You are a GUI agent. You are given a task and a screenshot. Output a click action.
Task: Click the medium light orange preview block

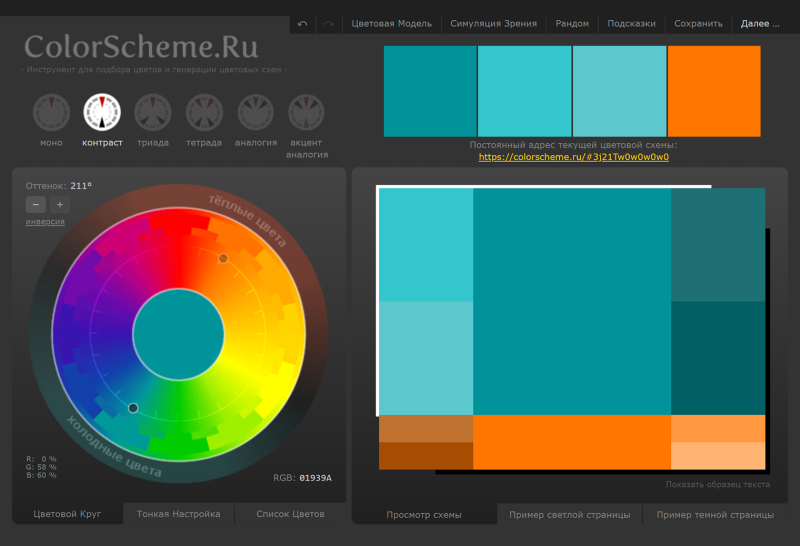718,429
